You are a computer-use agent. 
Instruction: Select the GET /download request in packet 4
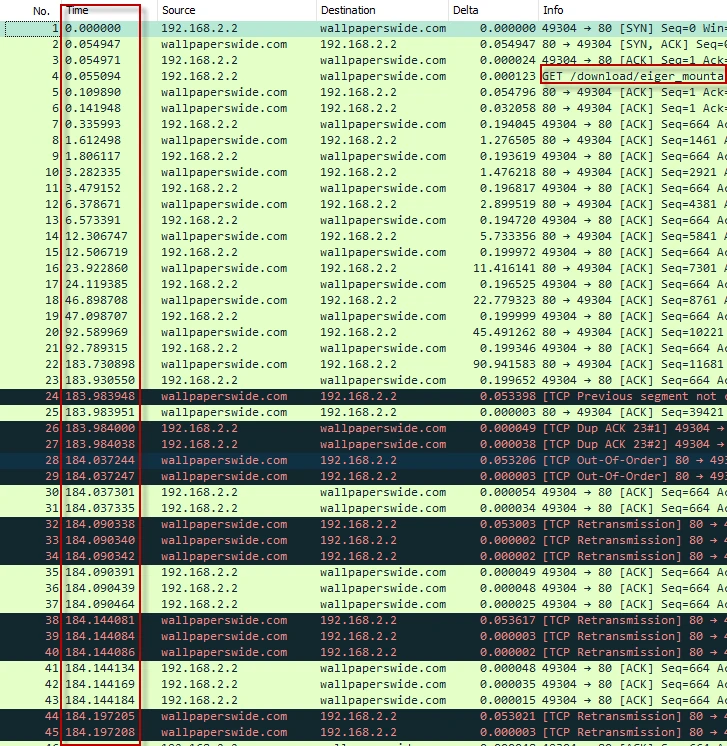(x=632, y=76)
